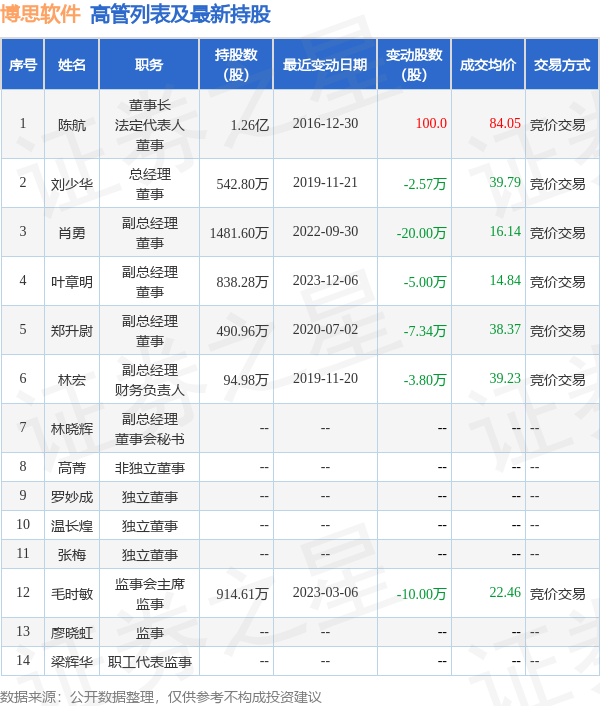
Task: Click the holding 838.28万
Action: point(242,282)
